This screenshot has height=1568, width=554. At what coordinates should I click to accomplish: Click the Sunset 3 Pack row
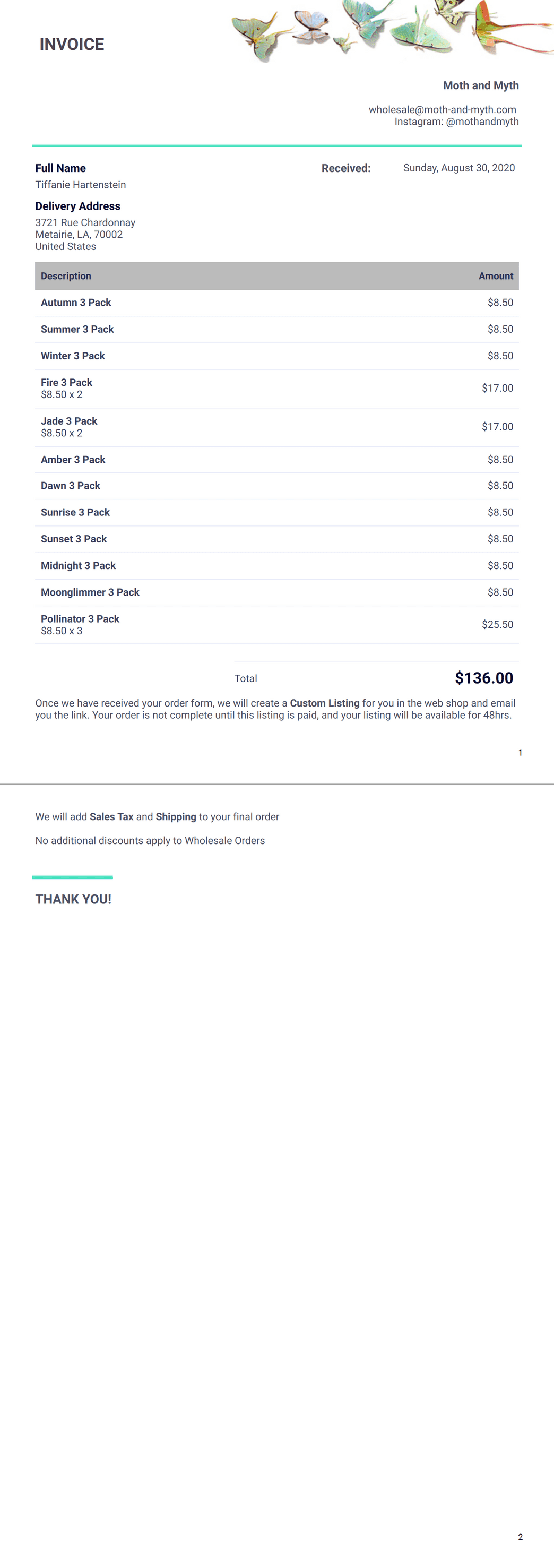click(277, 539)
